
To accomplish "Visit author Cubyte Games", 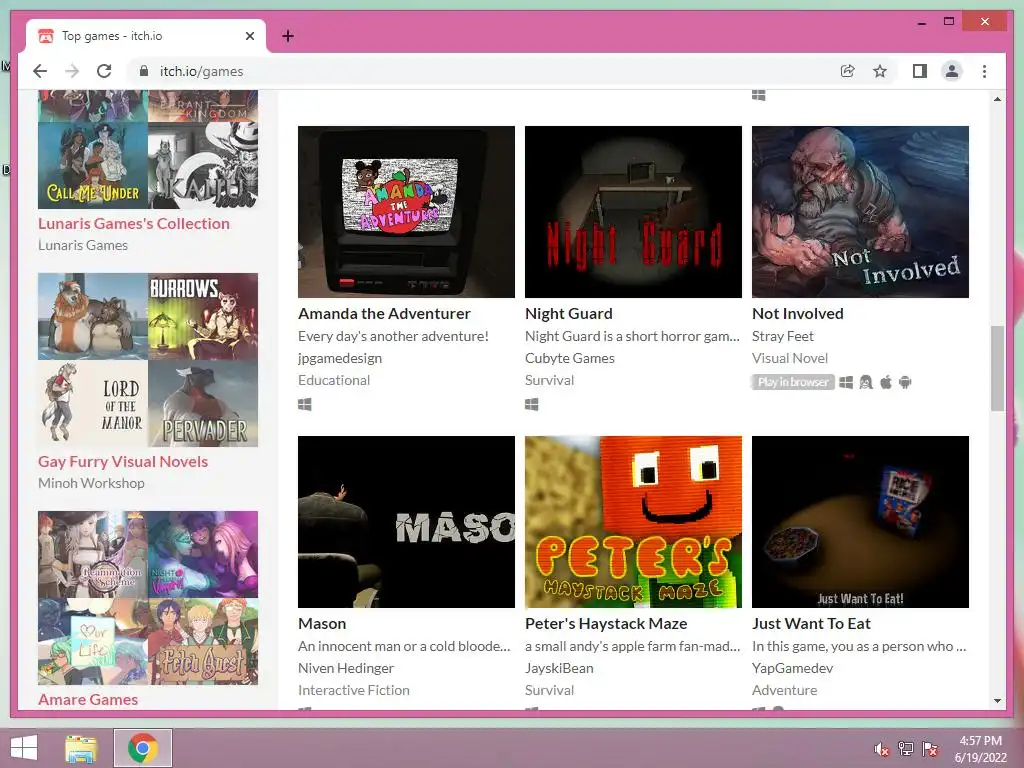I will 569,358.
